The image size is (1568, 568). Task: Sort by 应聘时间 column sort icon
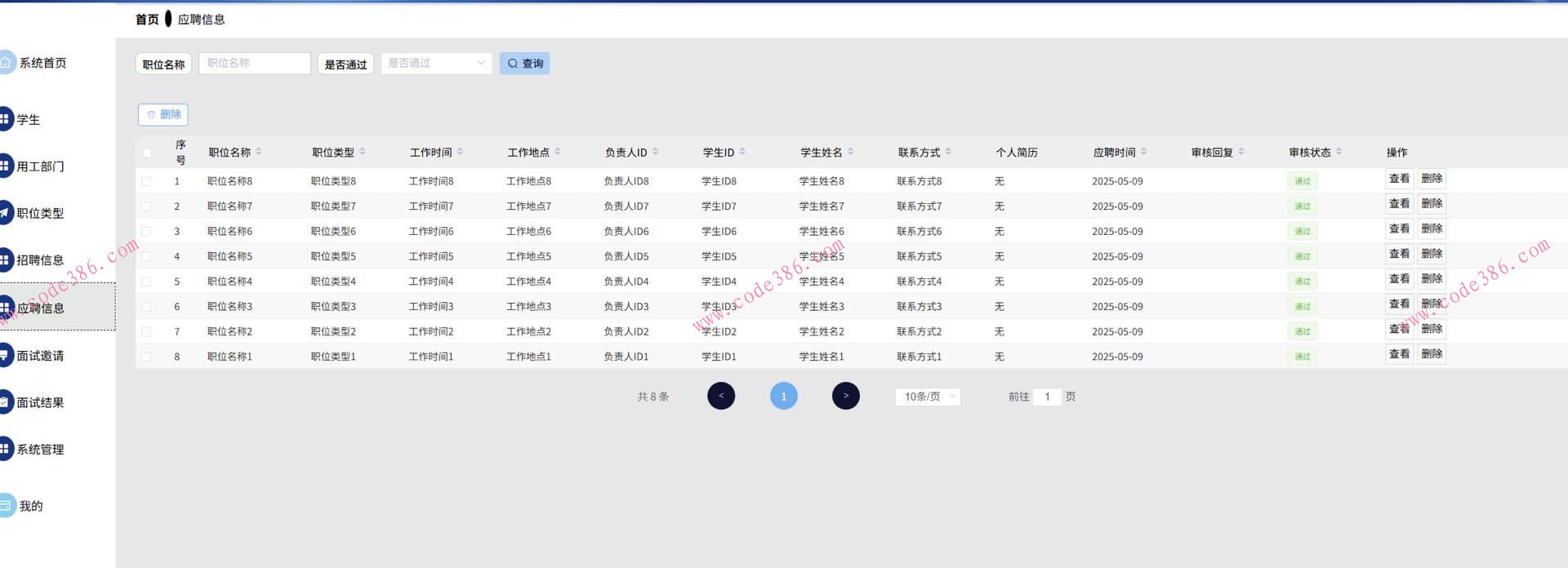(x=1144, y=152)
